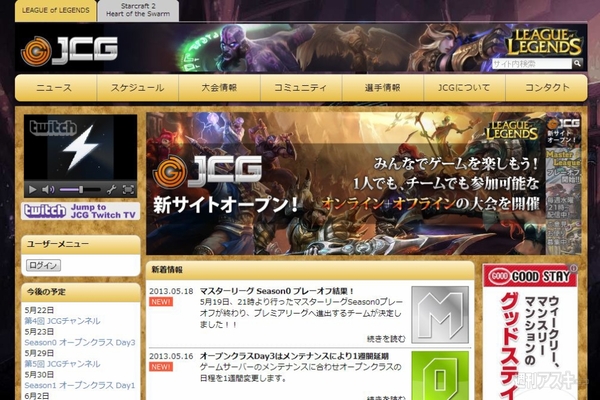Select the 新サイトオープン slide thumbnail
This screenshot has height=400, width=600.
pyautogui.click(x=563, y=131)
